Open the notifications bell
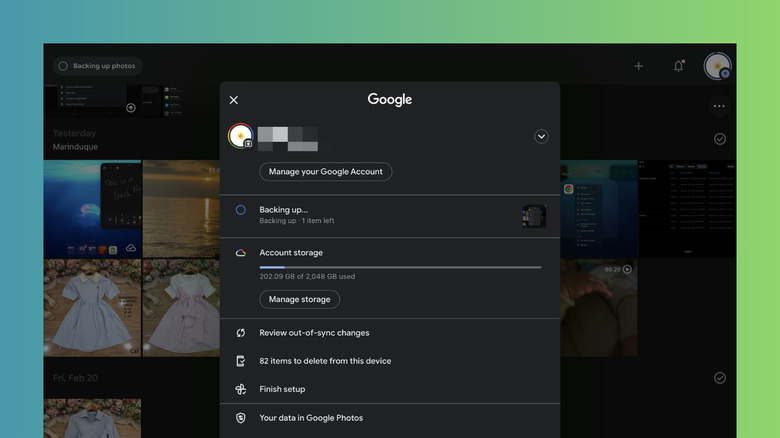Viewport: 780px width, 438px height. tap(679, 66)
